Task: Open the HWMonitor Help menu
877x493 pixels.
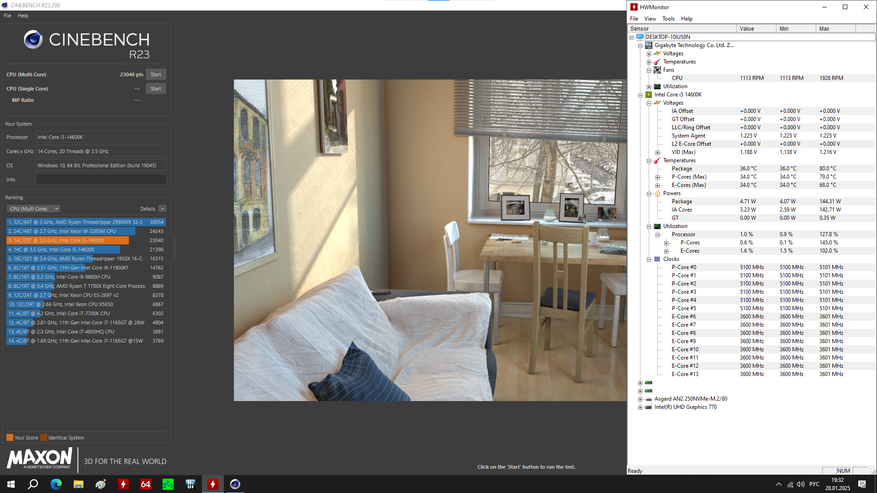Action: click(x=686, y=18)
